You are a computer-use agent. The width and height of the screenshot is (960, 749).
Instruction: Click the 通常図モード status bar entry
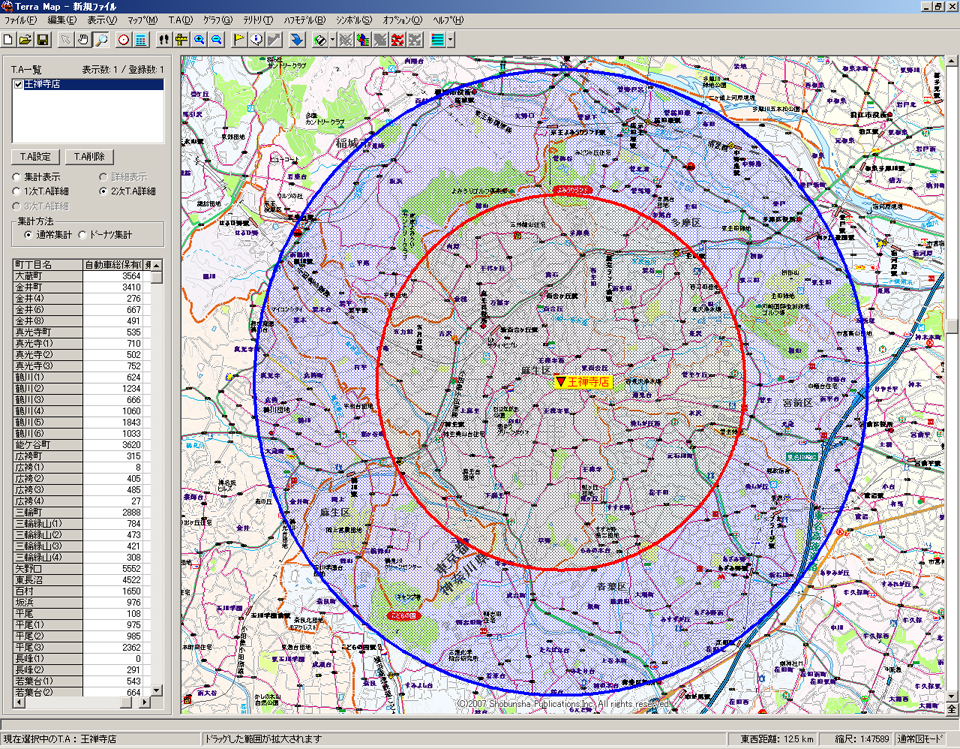pyautogui.click(x=921, y=739)
